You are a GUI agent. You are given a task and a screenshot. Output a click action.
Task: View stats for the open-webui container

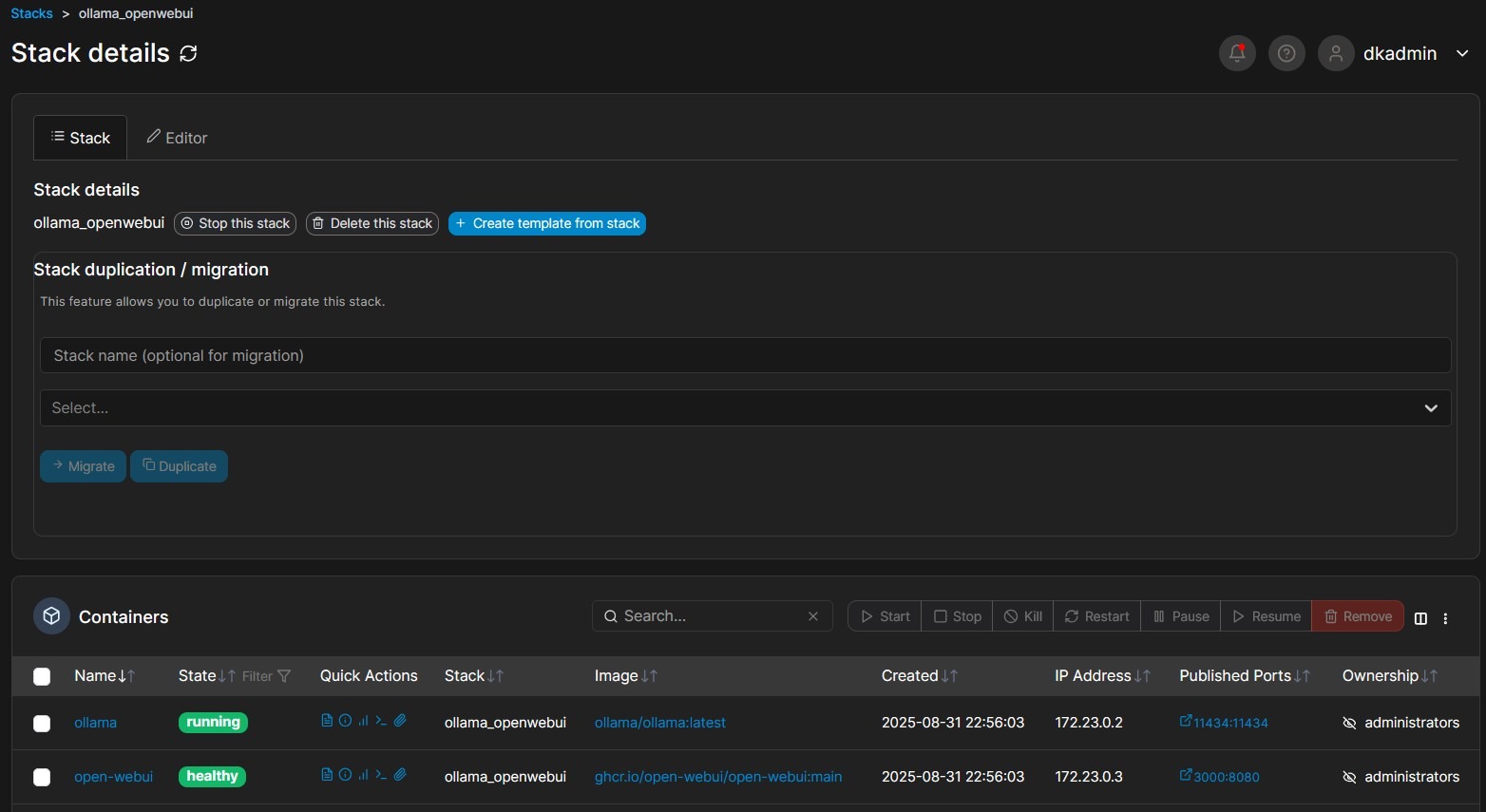[363, 775]
